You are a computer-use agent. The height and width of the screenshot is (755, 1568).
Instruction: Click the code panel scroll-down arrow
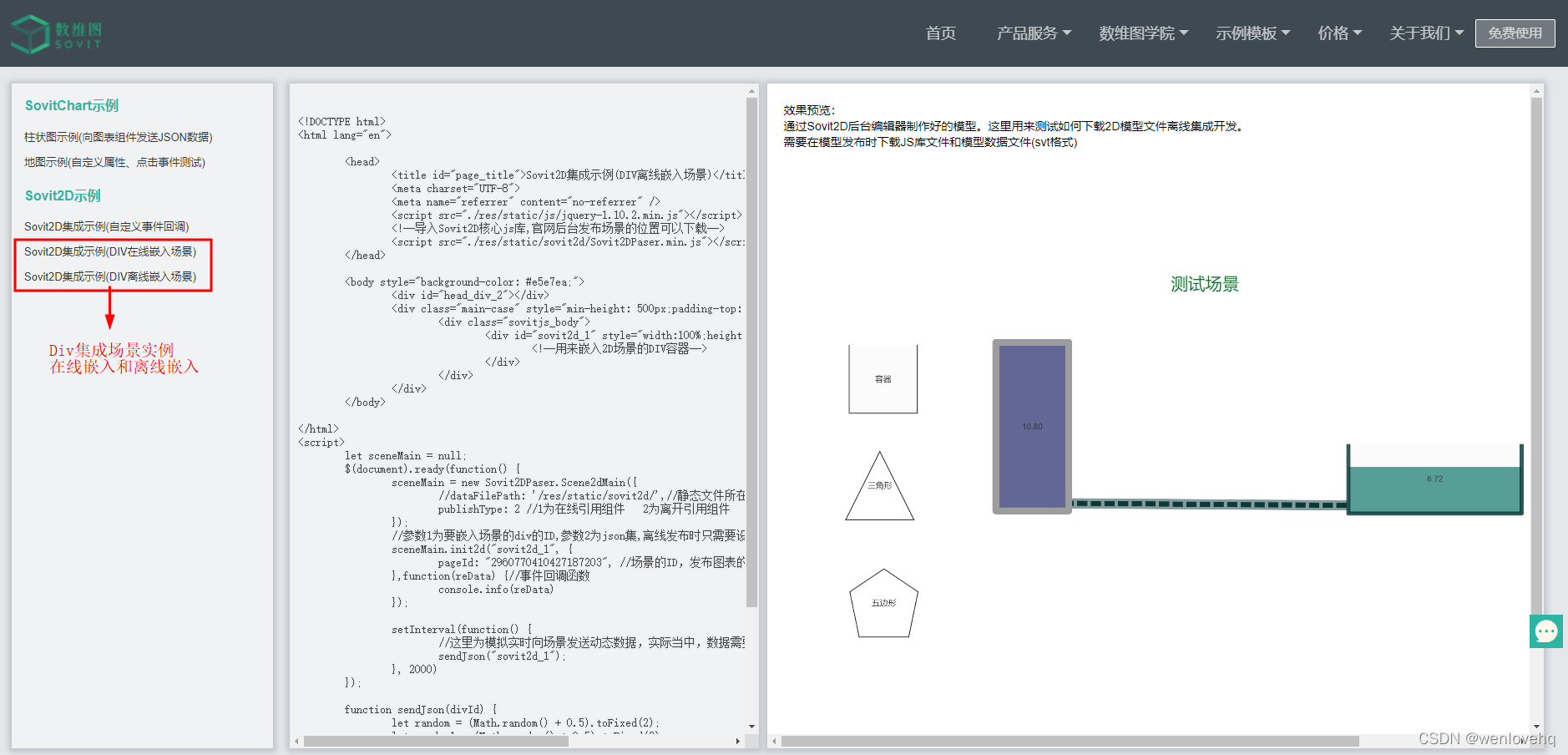click(x=751, y=727)
